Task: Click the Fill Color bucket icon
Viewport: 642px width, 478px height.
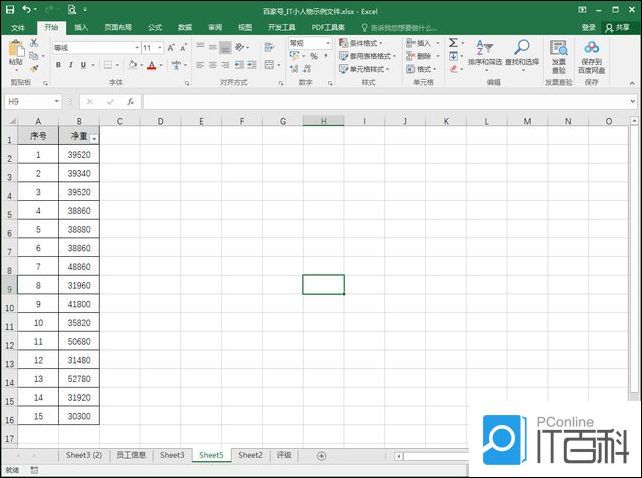Action: point(133,65)
